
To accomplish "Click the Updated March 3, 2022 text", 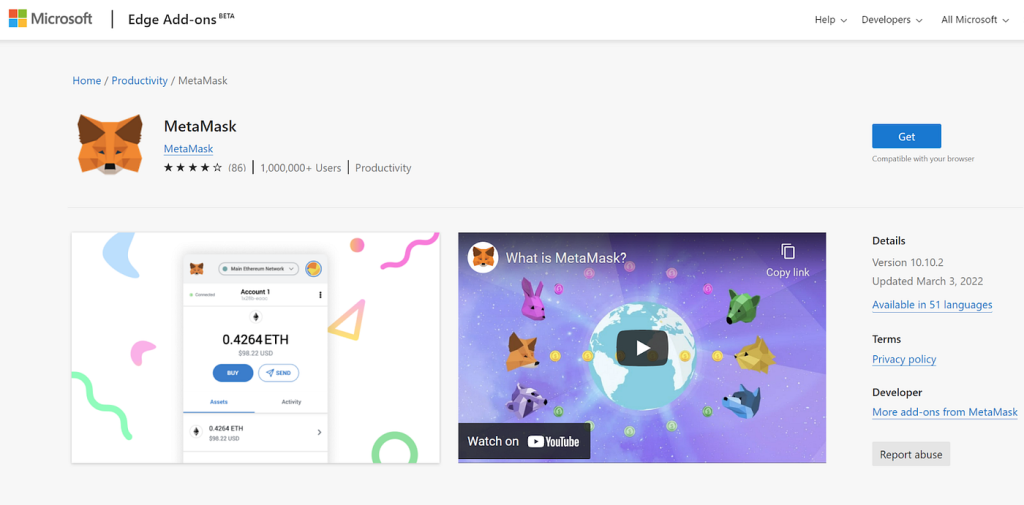I will click(x=927, y=282).
